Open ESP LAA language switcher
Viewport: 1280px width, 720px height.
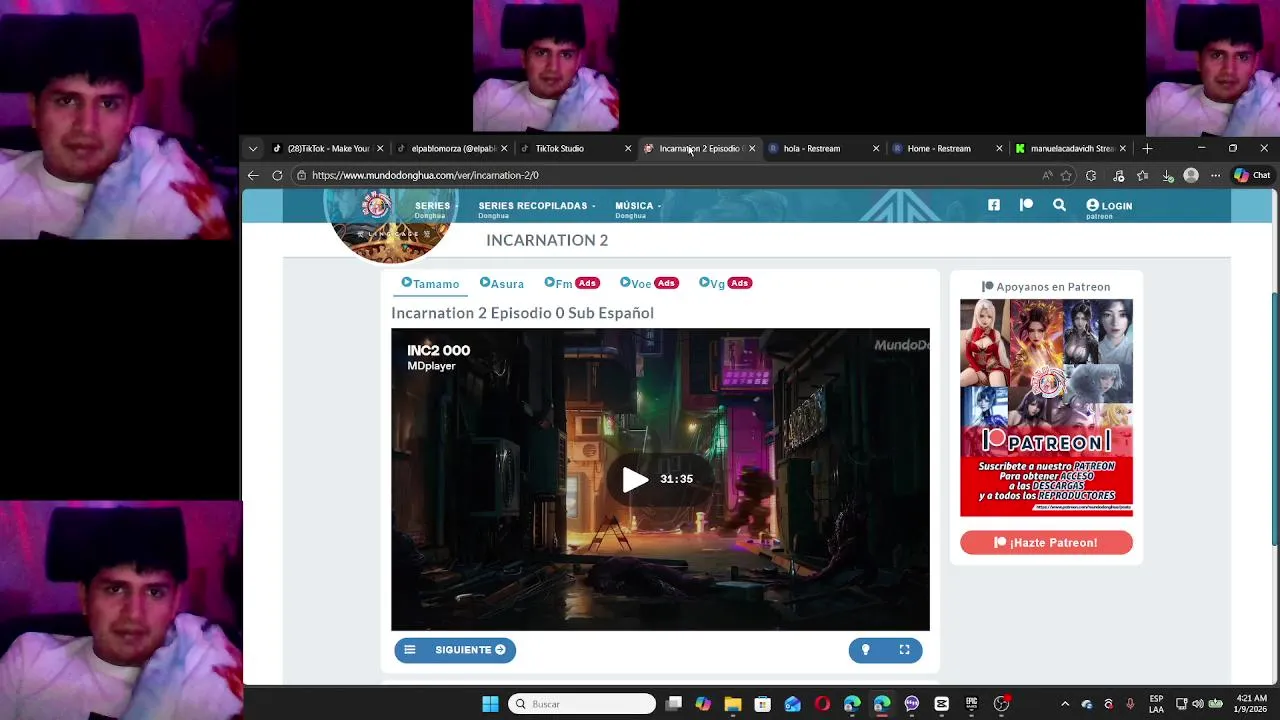click(x=1157, y=704)
